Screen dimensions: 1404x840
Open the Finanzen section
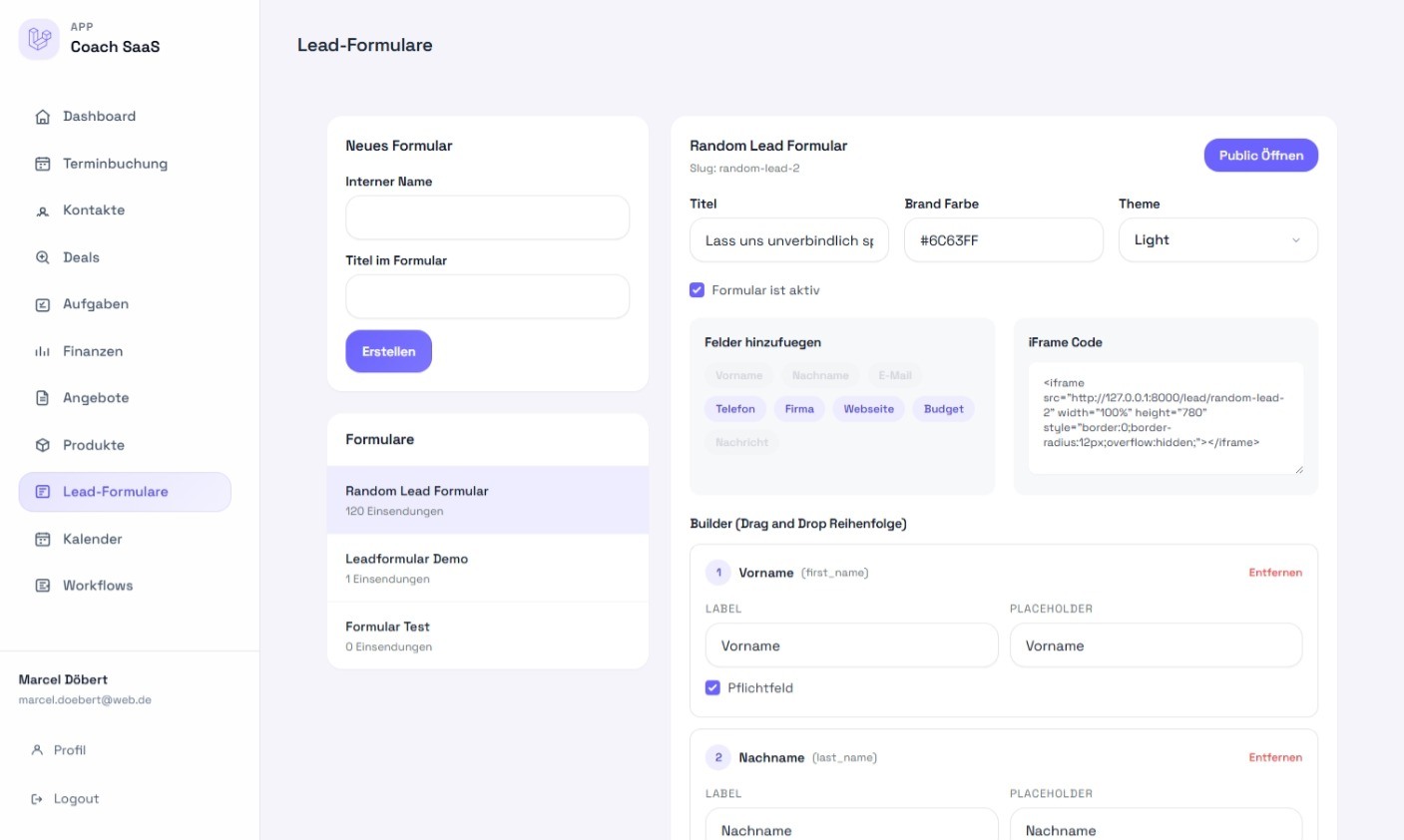pyautogui.click(x=125, y=351)
